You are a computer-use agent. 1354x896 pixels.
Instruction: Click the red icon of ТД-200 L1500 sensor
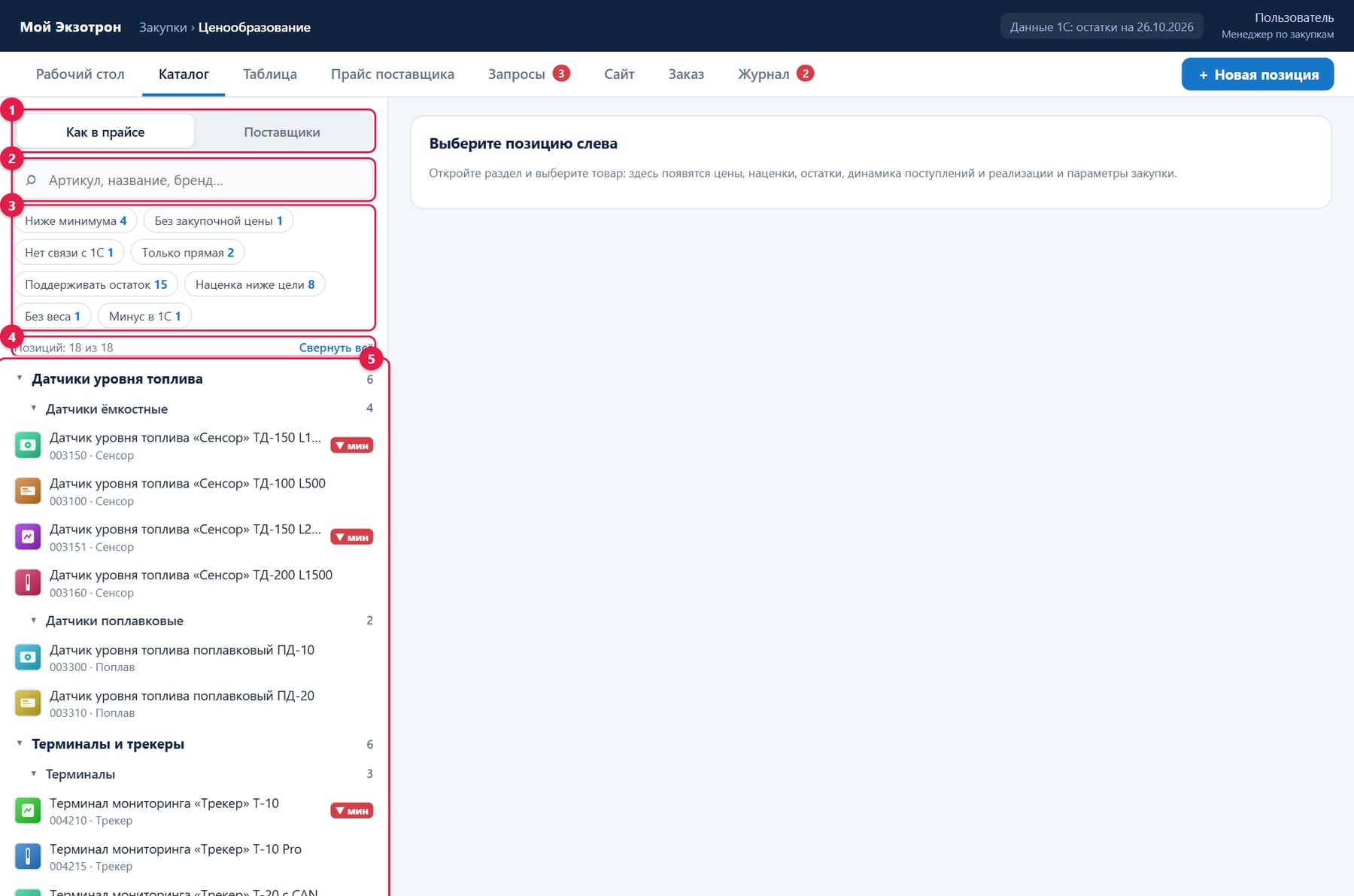(x=28, y=582)
